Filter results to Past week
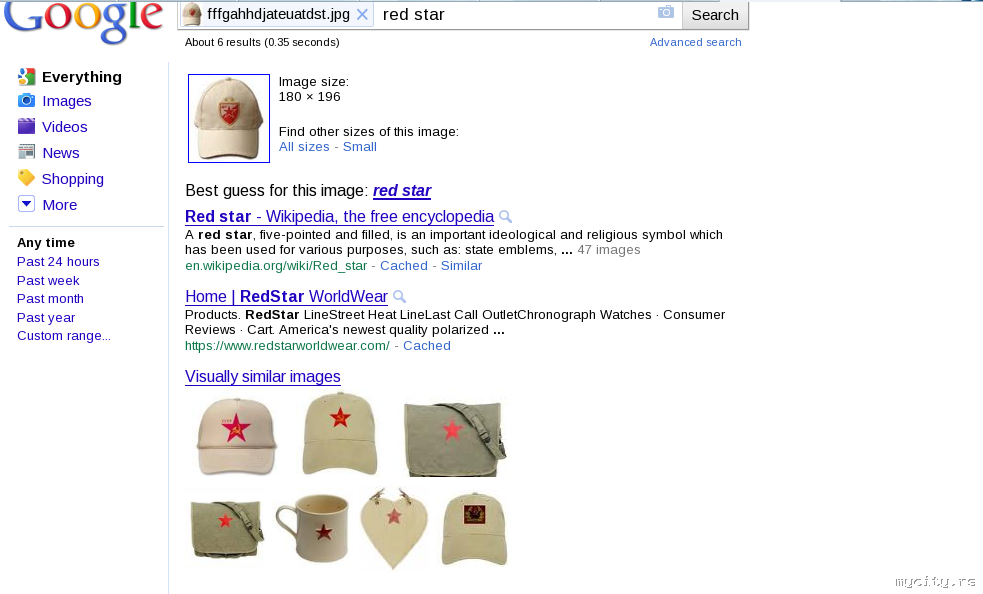This screenshot has height=594, width=983. click(x=48, y=280)
